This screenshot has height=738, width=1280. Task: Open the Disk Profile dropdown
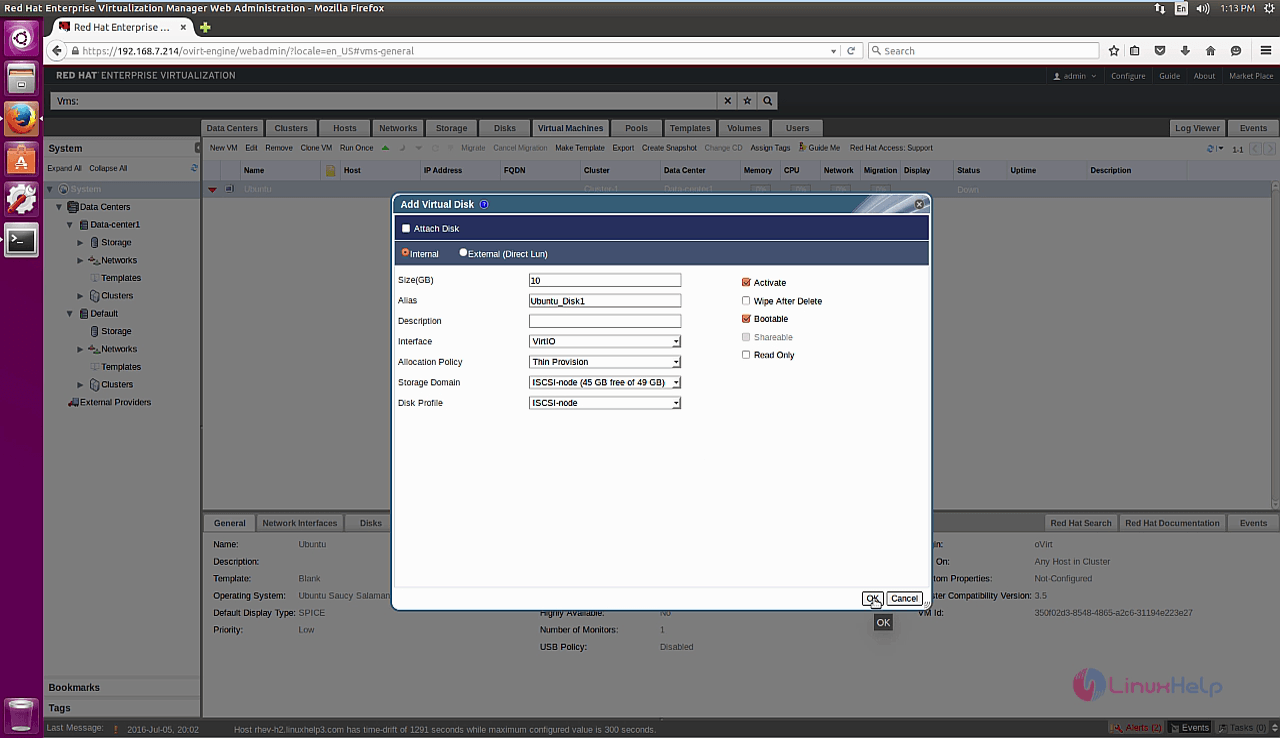pos(605,403)
